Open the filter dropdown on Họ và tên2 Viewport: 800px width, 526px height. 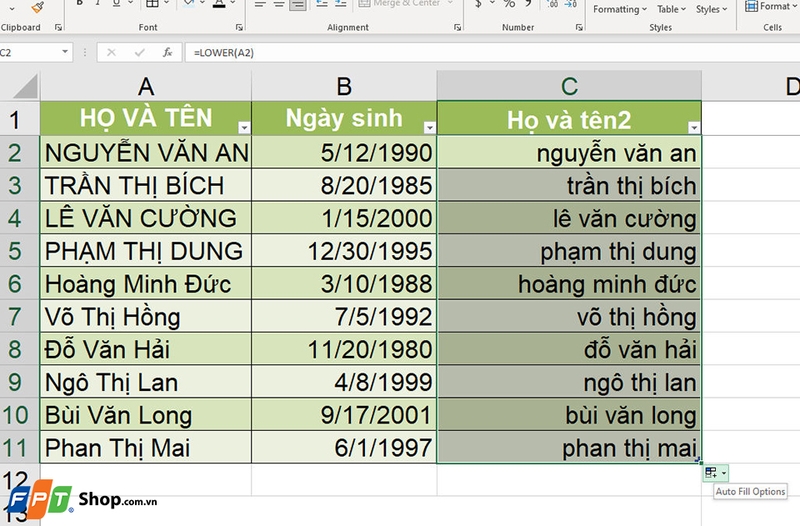click(694, 128)
